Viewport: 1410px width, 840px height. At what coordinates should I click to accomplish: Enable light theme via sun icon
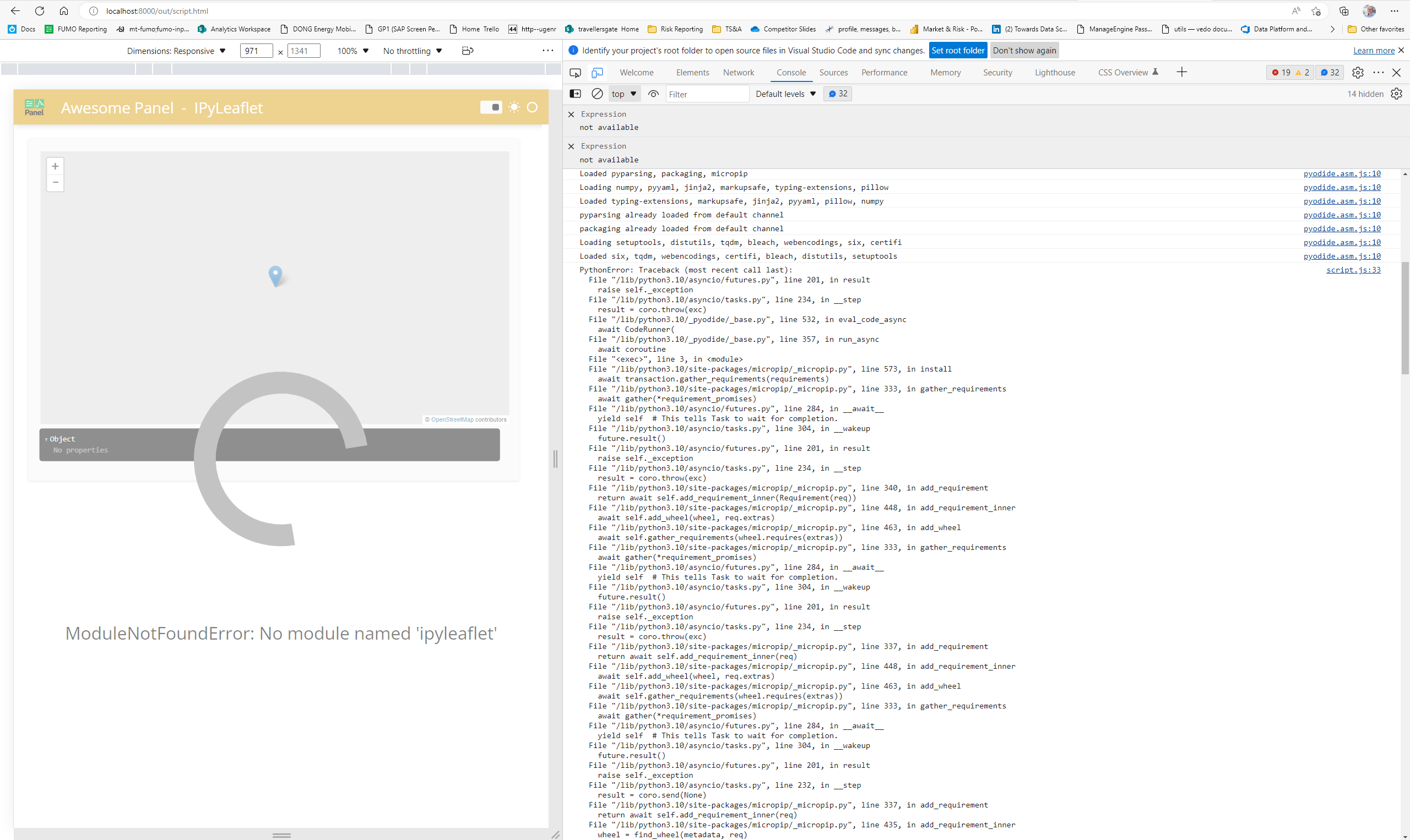tap(513, 107)
